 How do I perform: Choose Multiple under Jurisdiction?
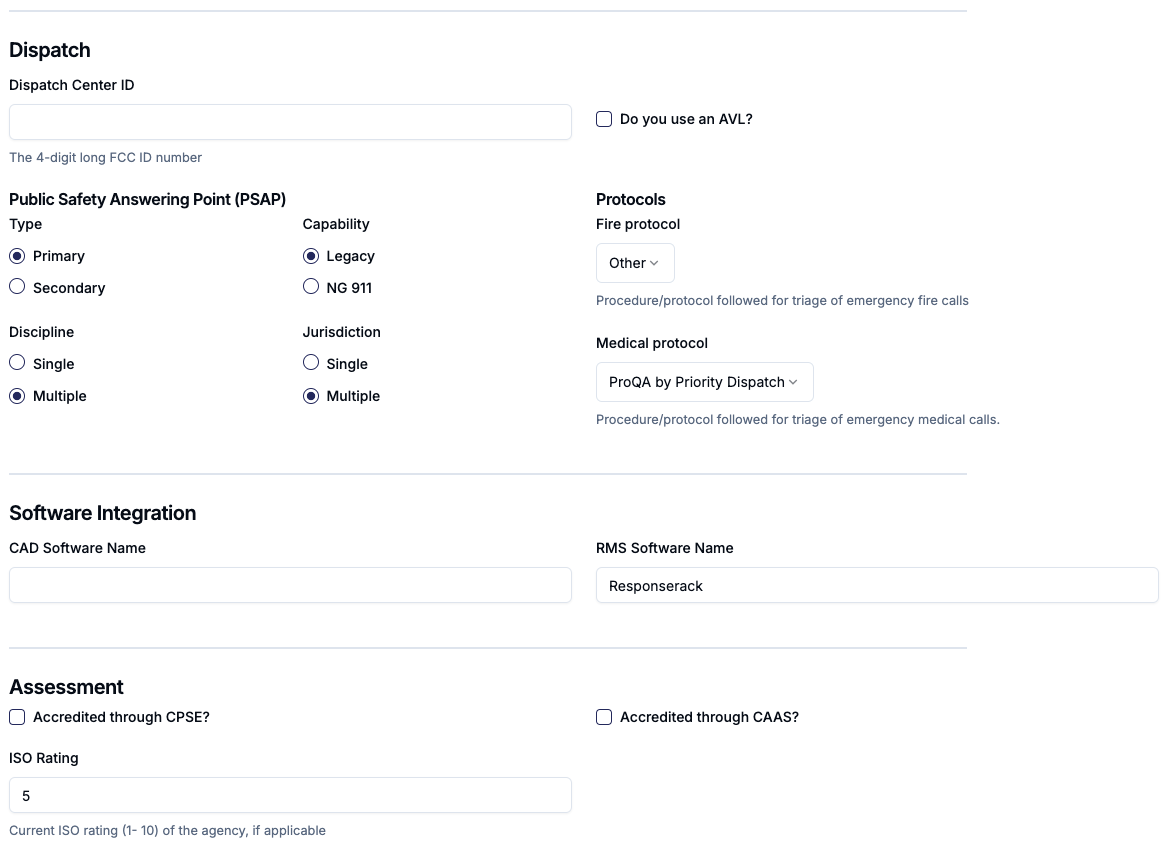click(311, 396)
